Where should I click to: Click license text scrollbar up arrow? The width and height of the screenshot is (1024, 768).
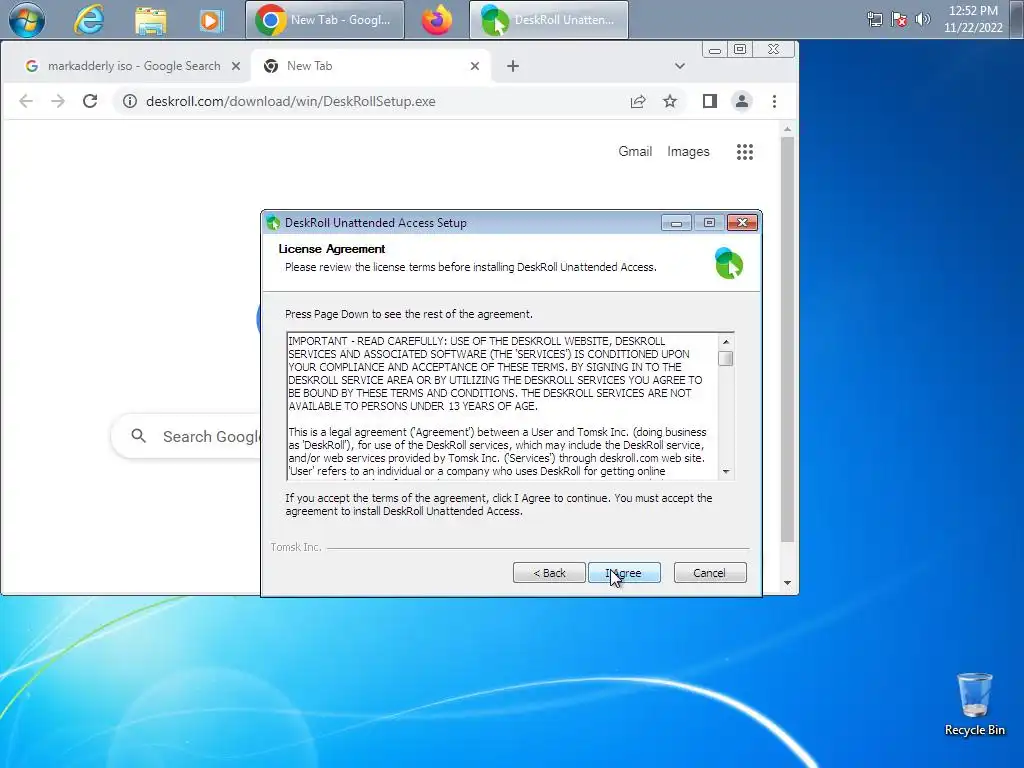pyautogui.click(x=726, y=342)
